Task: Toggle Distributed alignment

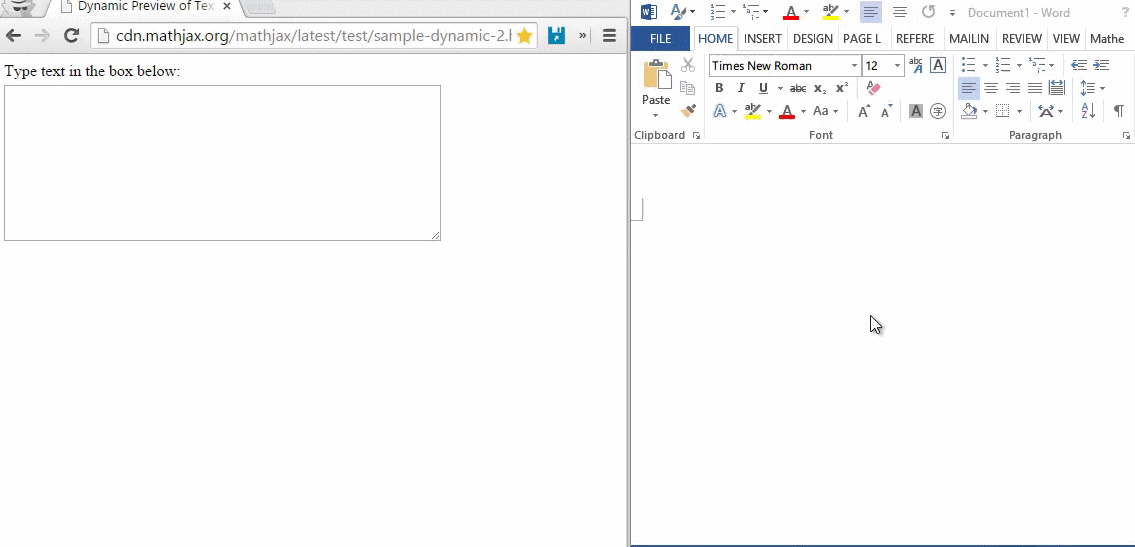Action: 1057,88
